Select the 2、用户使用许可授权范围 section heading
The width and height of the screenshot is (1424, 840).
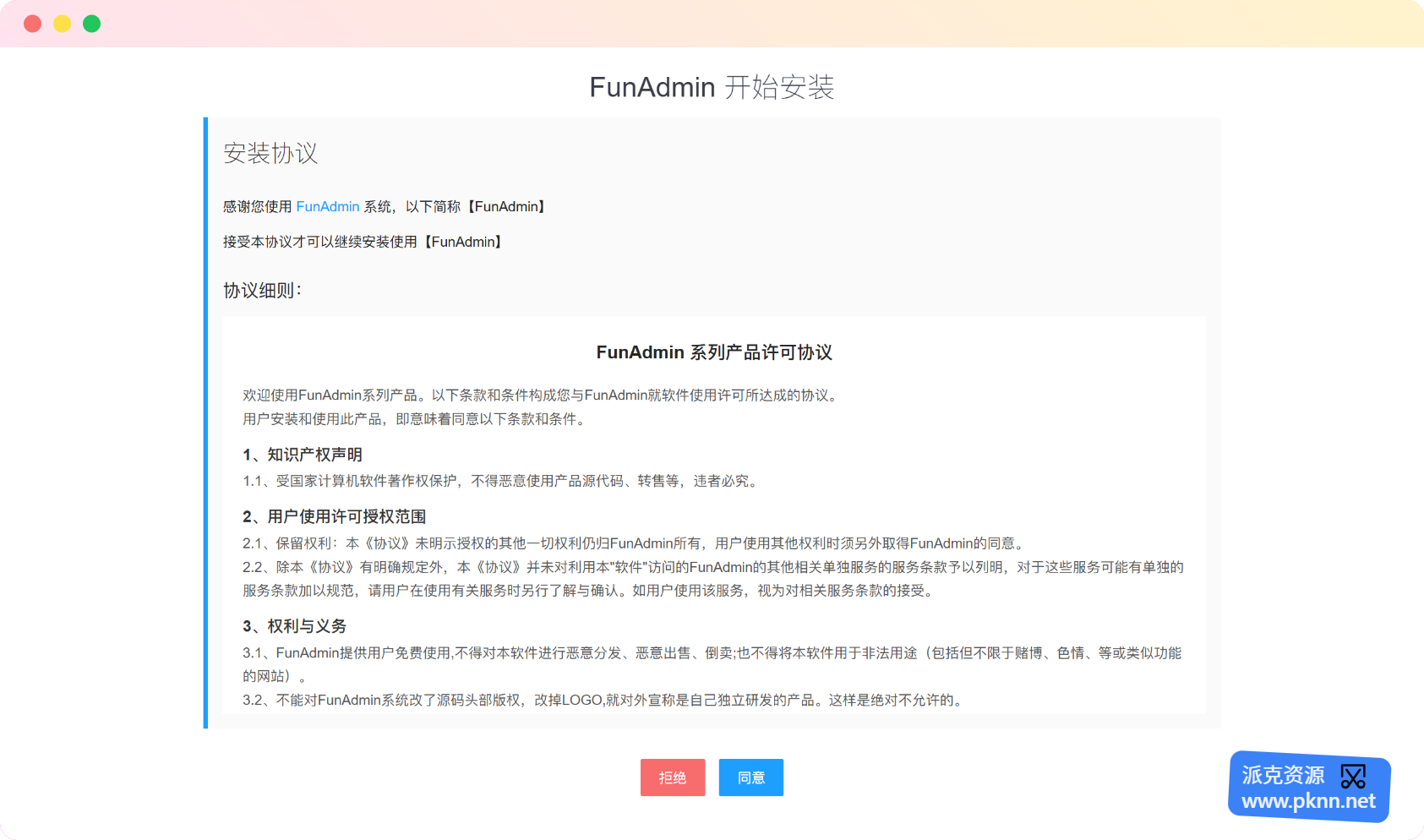click(334, 516)
